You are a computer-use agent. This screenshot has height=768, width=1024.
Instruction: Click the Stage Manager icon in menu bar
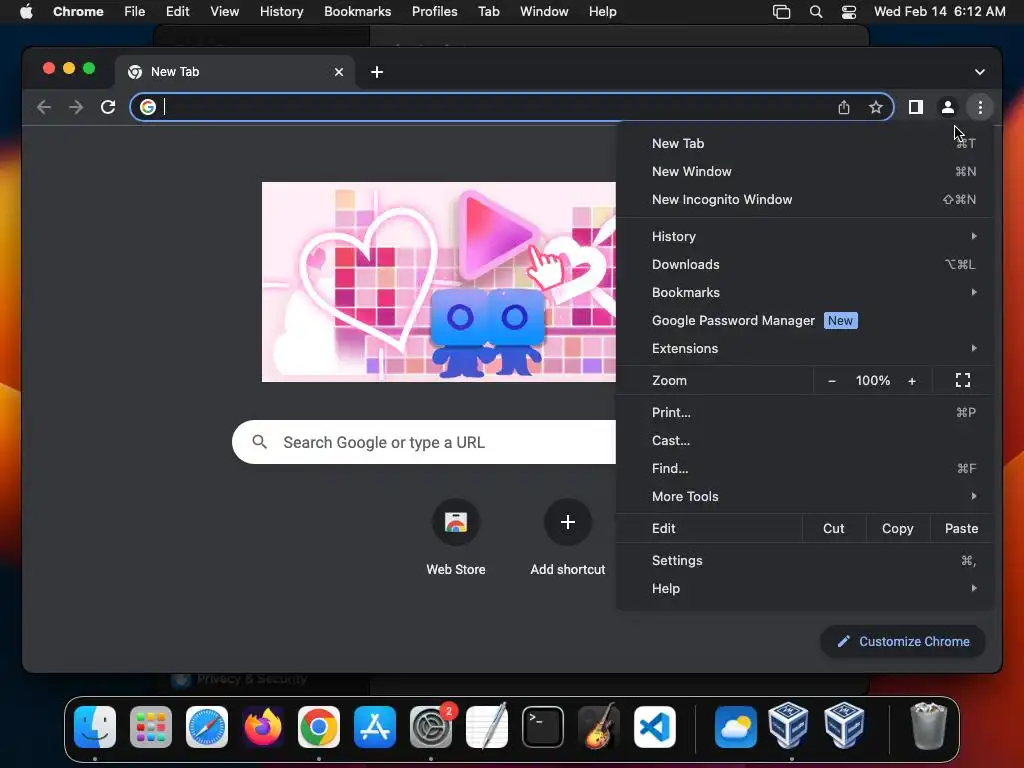click(x=781, y=12)
